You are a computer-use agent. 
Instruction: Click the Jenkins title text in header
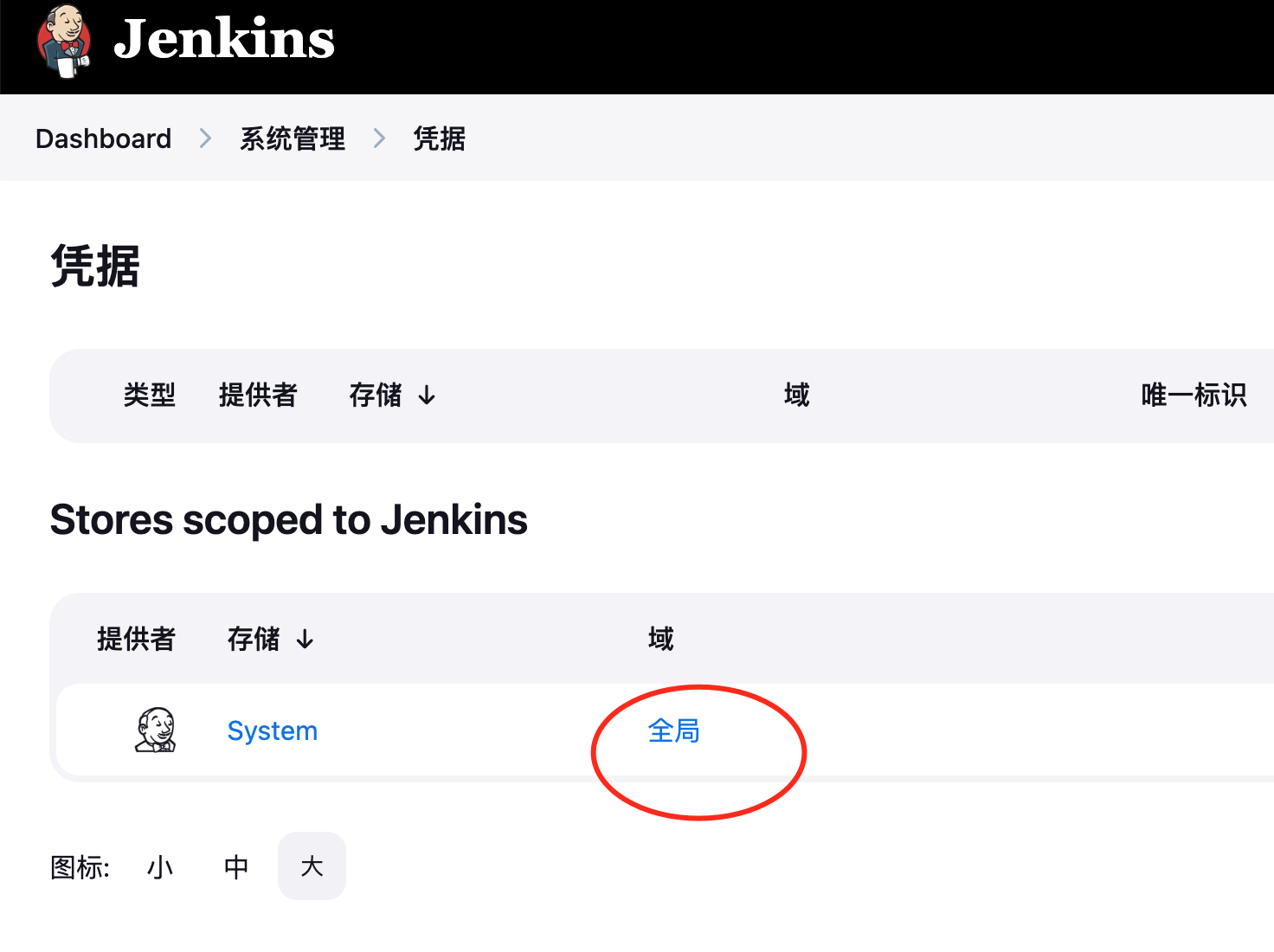[224, 40]
